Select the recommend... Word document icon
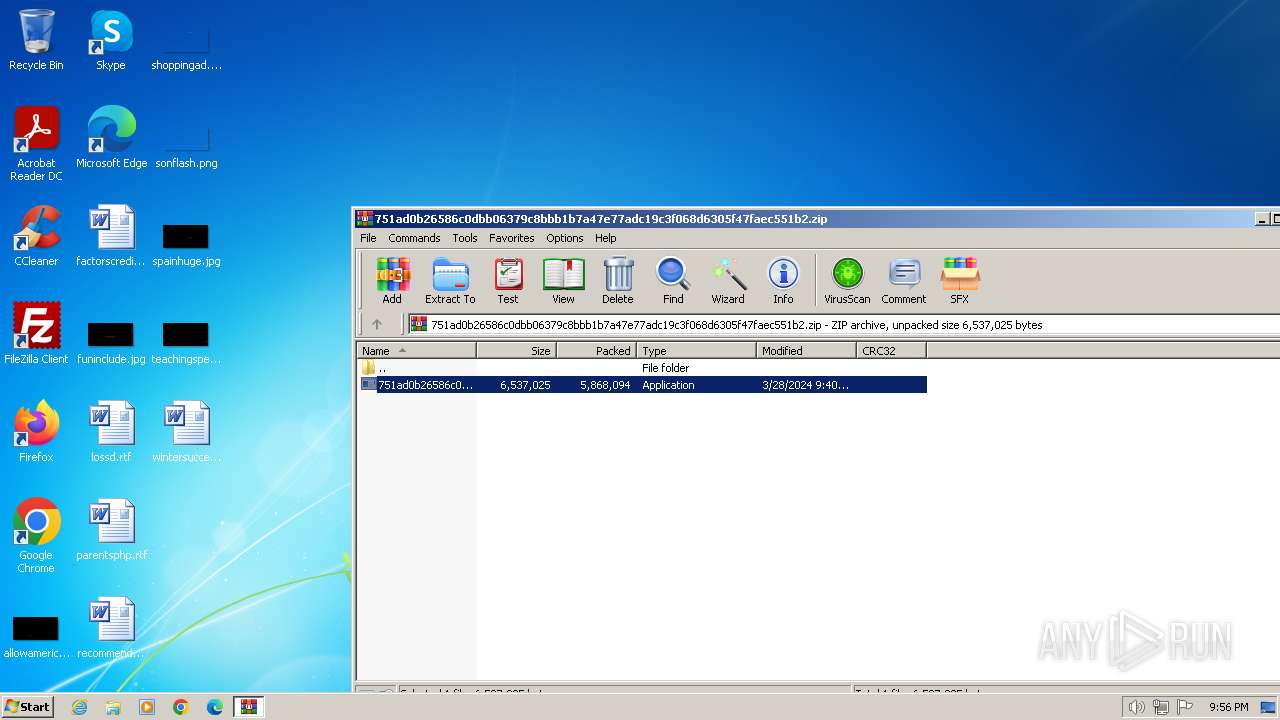The width and height of the screenshot is (1280, 720). [111, 628]
